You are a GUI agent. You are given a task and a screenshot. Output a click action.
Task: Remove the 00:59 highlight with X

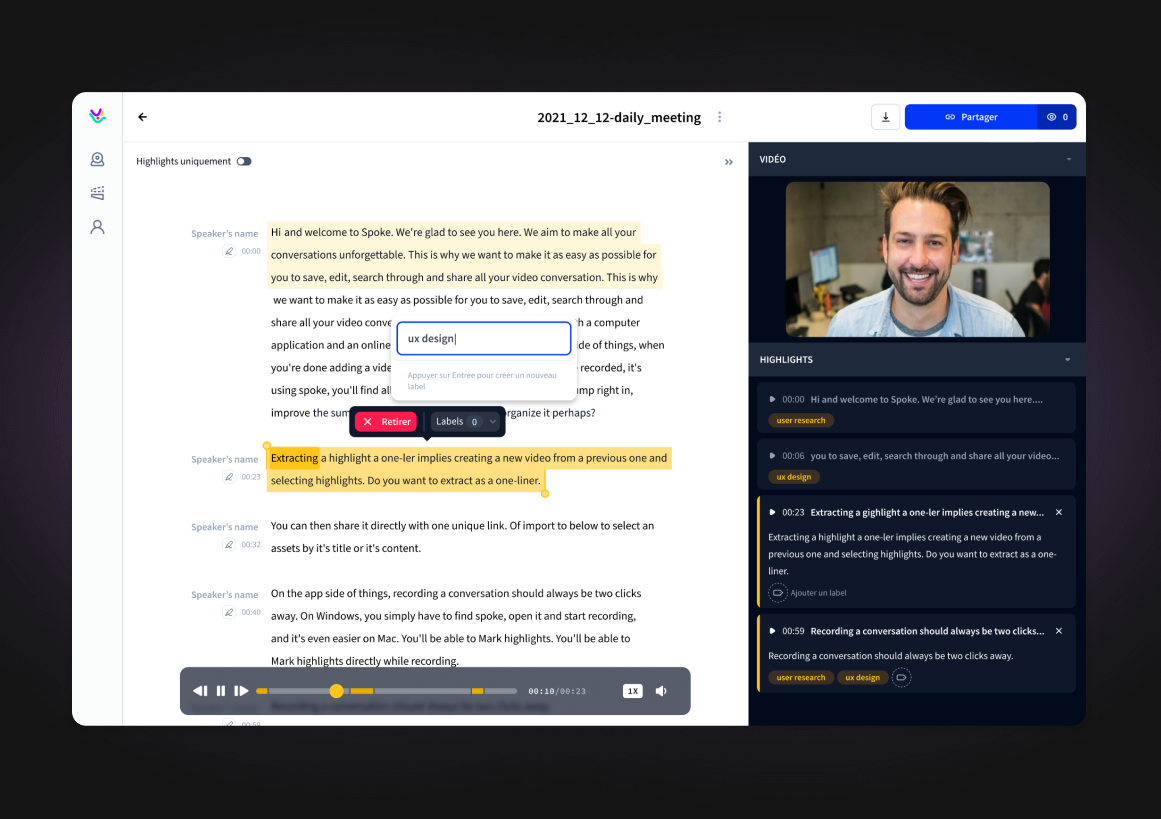click(x=1059, y=631)
